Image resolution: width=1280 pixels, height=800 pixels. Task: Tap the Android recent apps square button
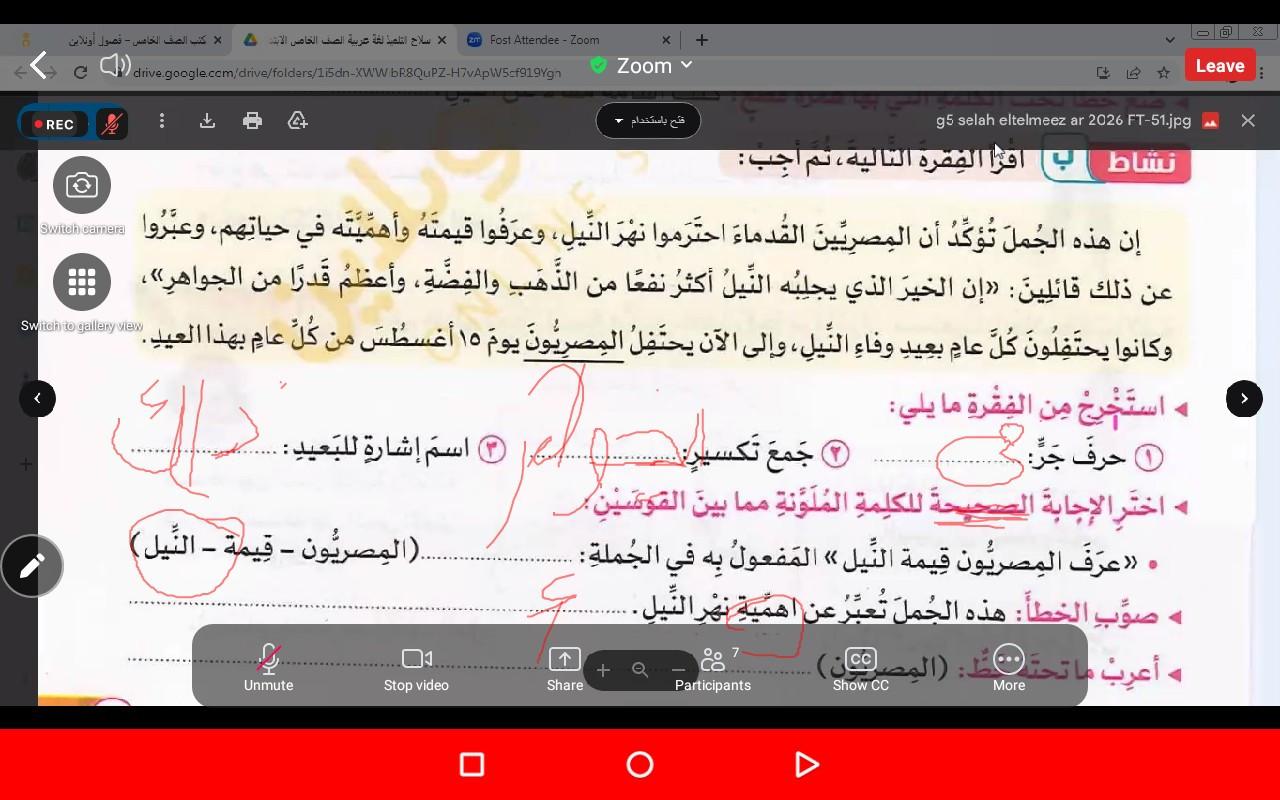pyautogui.click(x=472, y=765)
